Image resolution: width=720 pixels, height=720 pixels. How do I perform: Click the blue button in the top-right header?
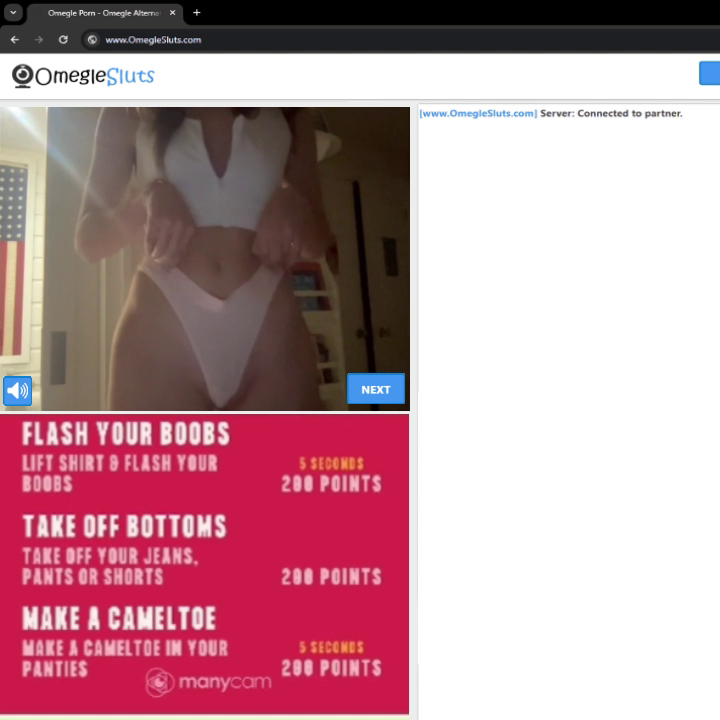point(709,74)
